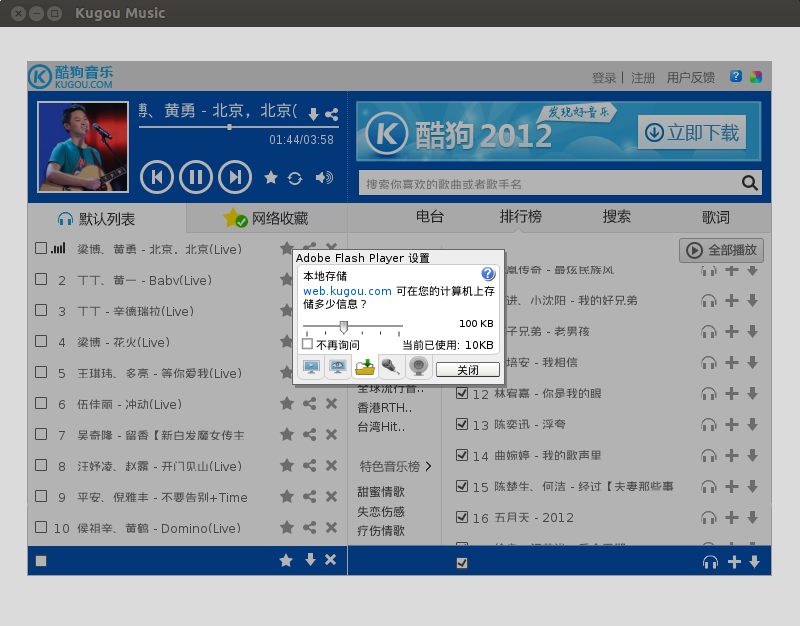Screen dimensions: 800x626
Task: Open the blue help icon
Action: [x=736, y=77]
